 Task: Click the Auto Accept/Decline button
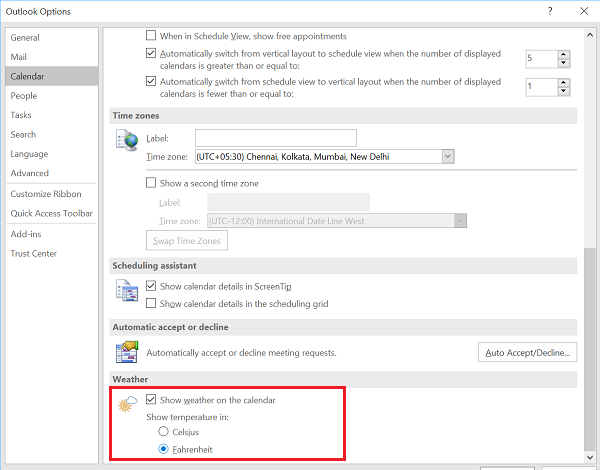tap(528, 352)
